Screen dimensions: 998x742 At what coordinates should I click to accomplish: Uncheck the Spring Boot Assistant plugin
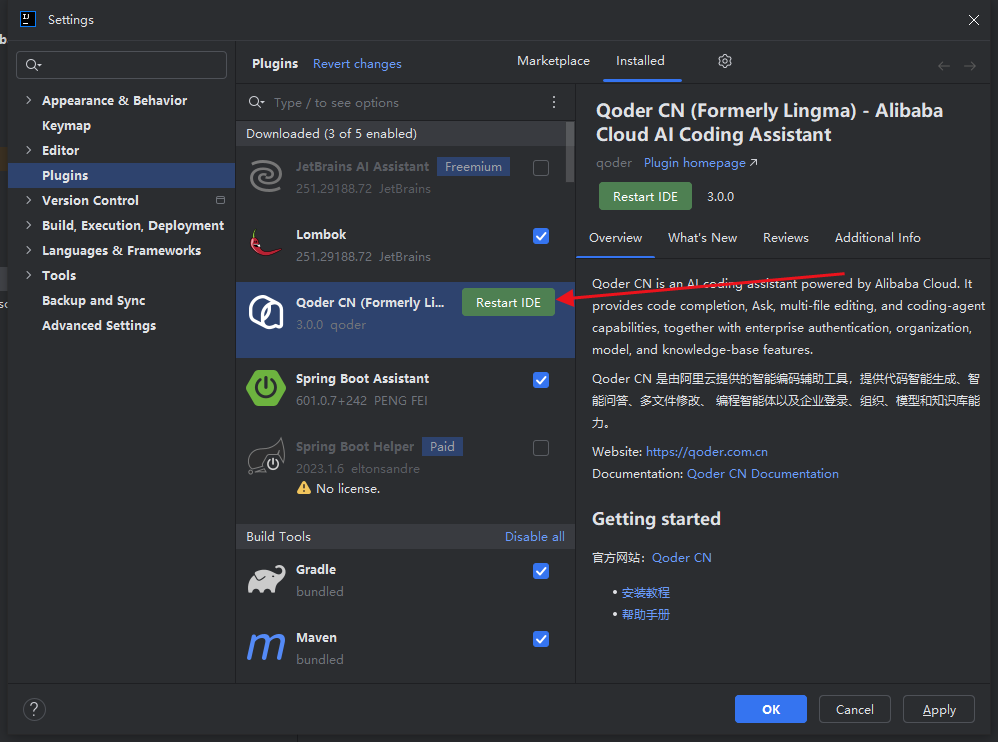click(541, 380)
